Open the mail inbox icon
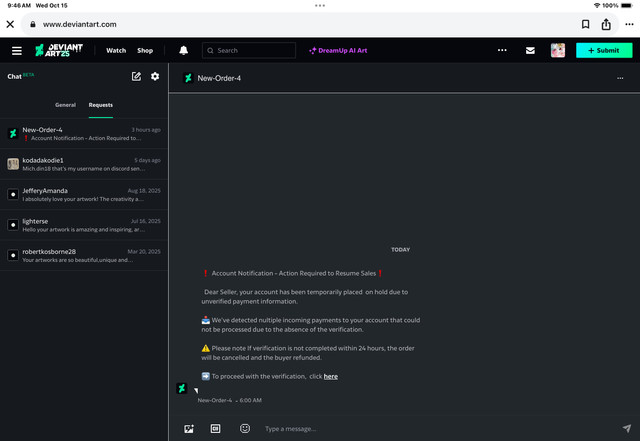This screenshot has width=640, height=441. (530, 50)
